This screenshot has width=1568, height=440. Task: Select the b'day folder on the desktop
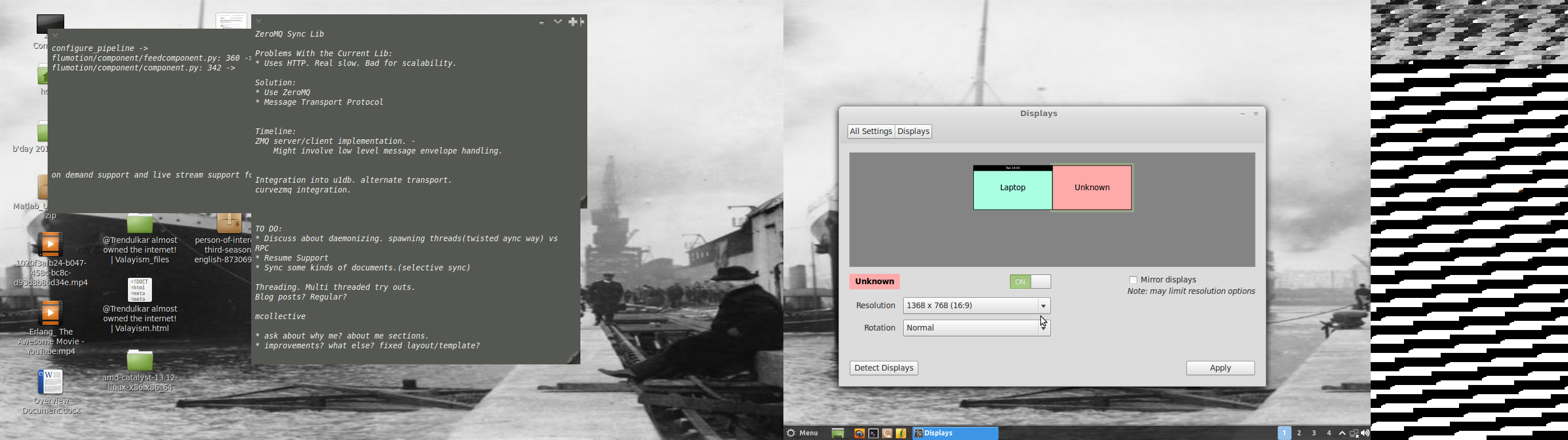tap(41, 131)
